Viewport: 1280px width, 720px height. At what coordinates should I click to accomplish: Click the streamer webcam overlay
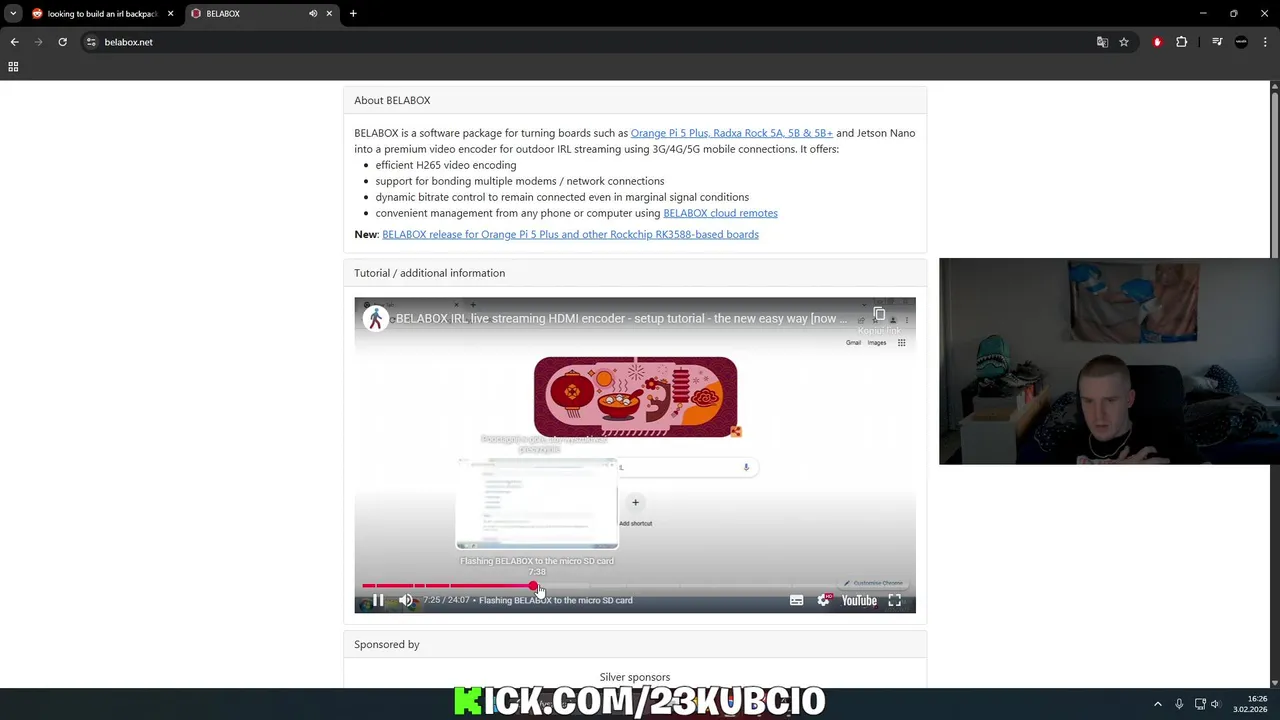1109,361
